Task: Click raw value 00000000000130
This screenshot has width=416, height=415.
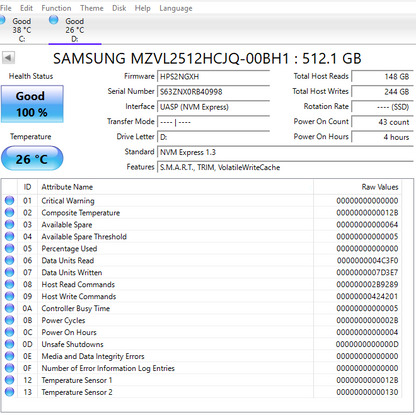Action: (367, 392)
